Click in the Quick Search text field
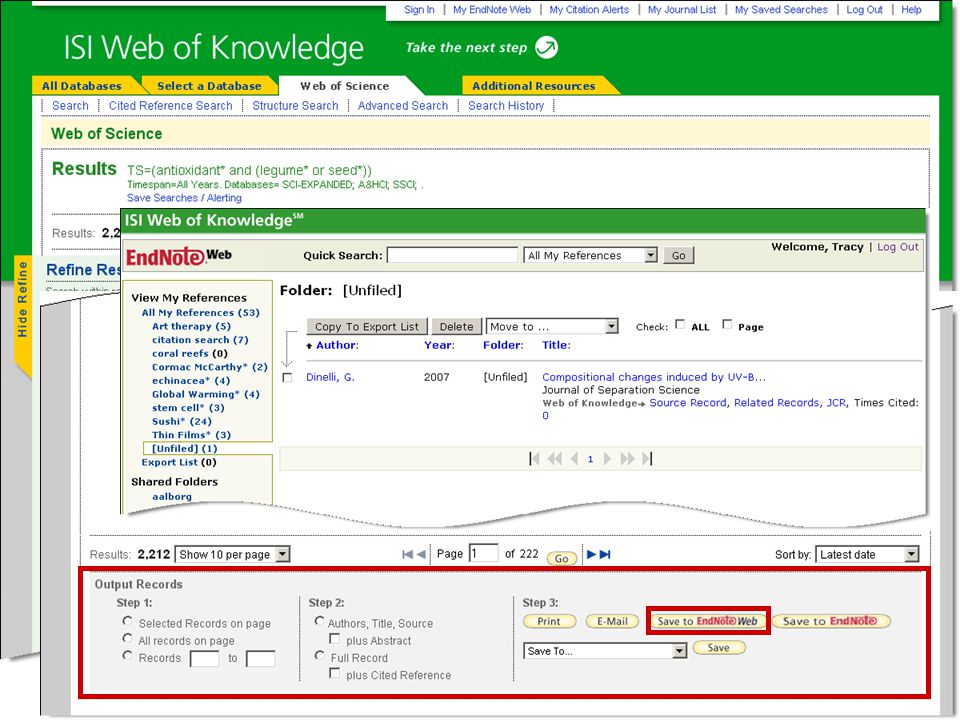960x720 pixels. 452,255
